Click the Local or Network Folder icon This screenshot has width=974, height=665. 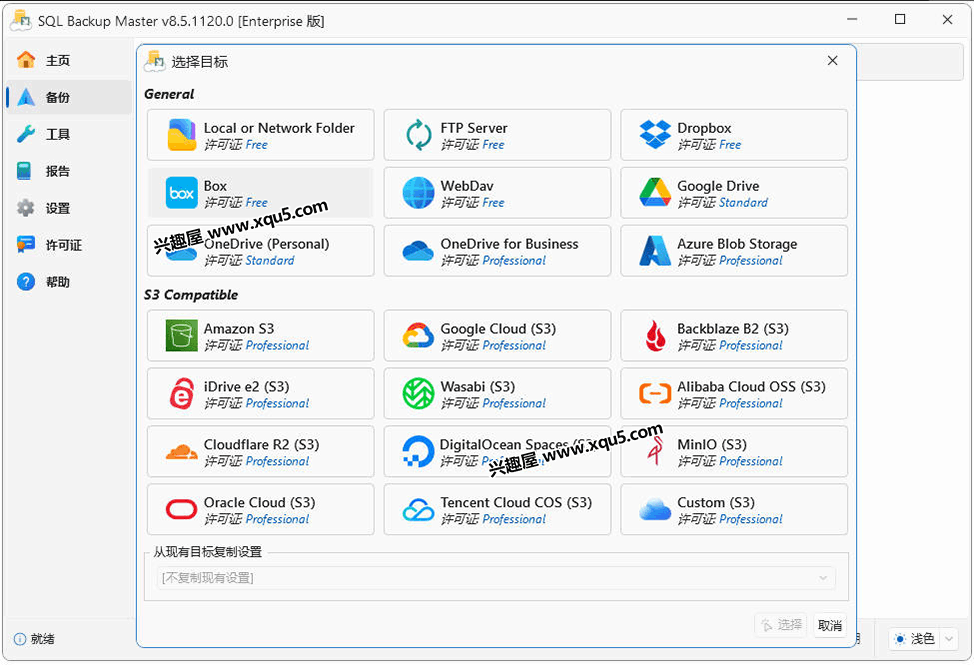(181, 135)
